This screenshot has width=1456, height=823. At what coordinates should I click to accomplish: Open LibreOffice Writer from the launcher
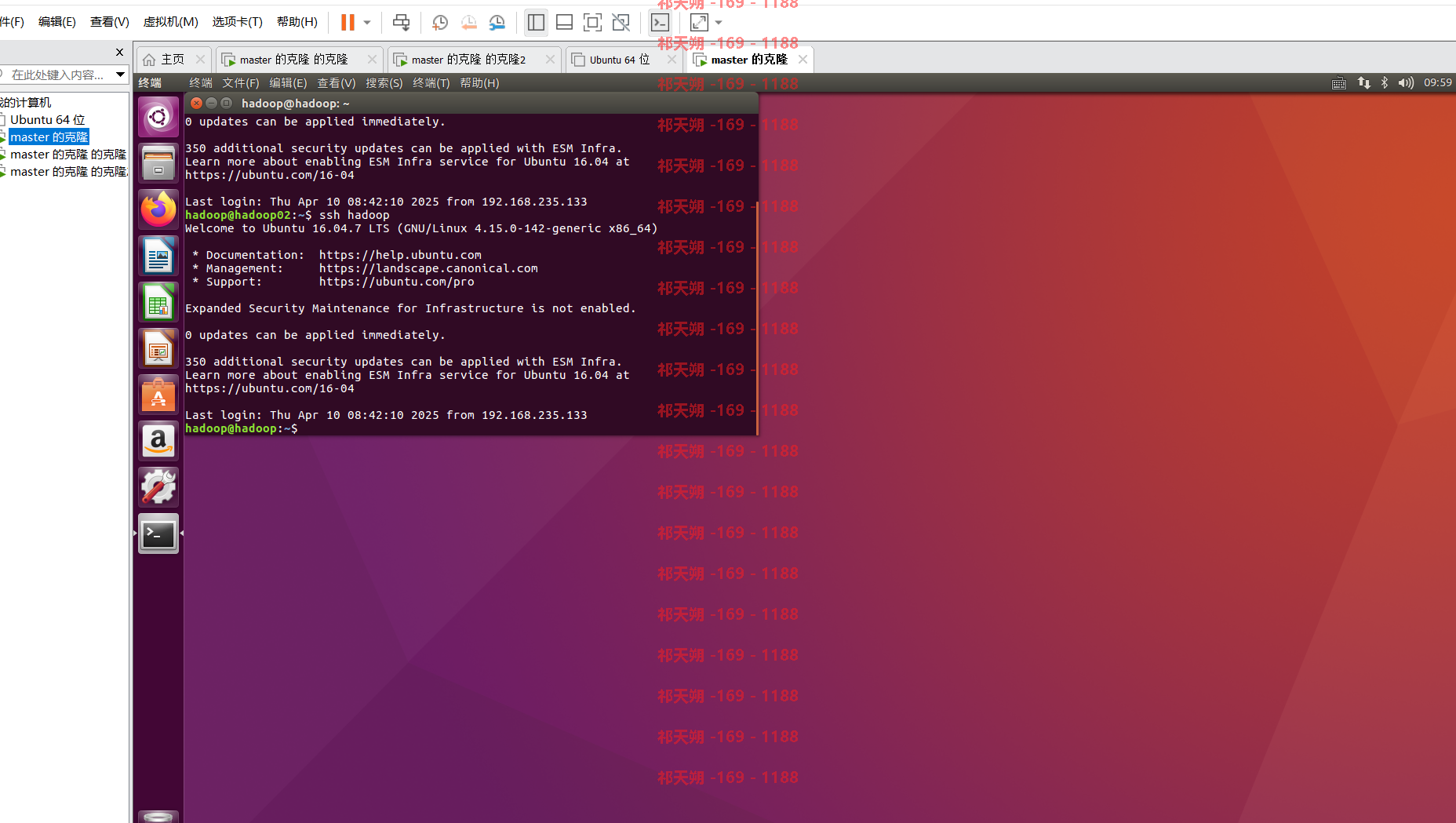[x=158, y=256]
